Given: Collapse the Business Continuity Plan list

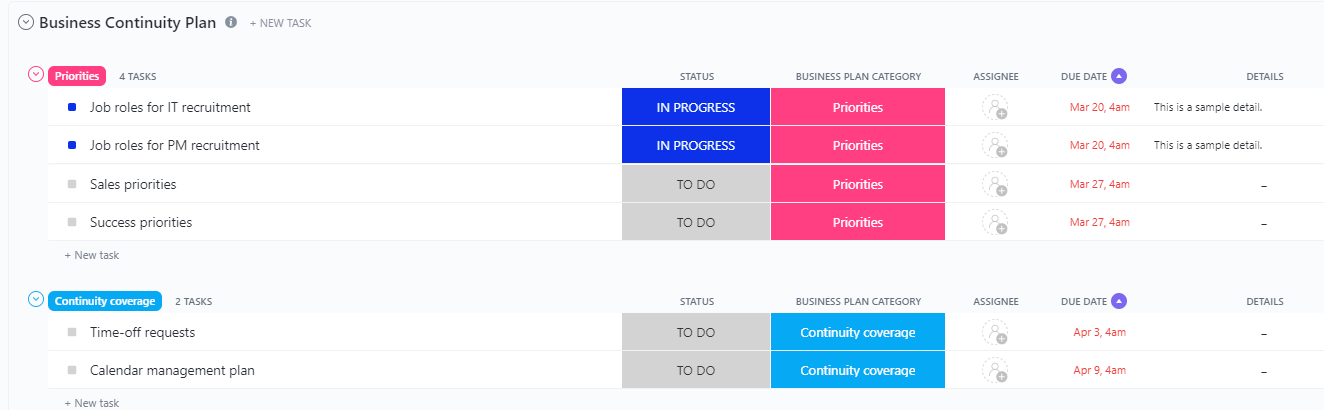Looking at the screenshot, I should click(26, 22).
